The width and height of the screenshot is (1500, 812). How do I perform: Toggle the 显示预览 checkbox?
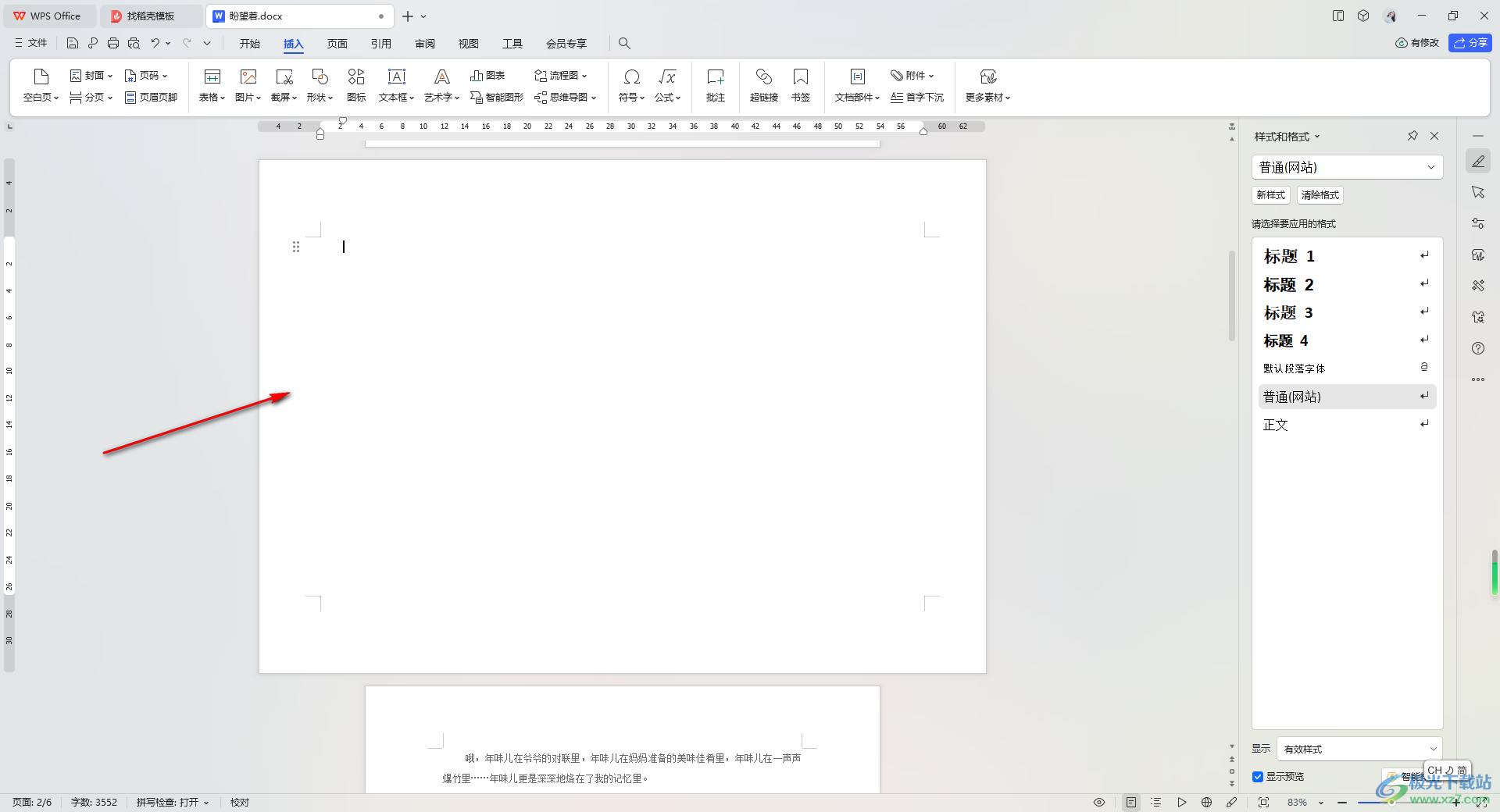pos(1258,777)
